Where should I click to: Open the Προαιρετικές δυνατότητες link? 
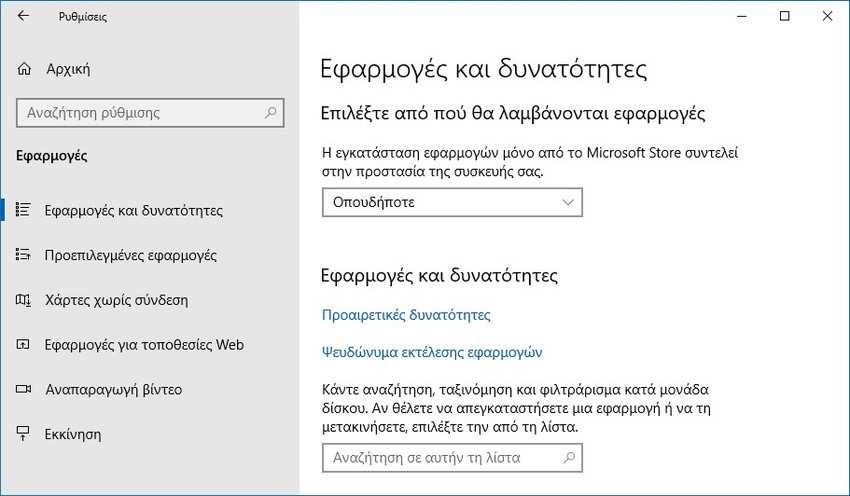(x=406, y=315)
